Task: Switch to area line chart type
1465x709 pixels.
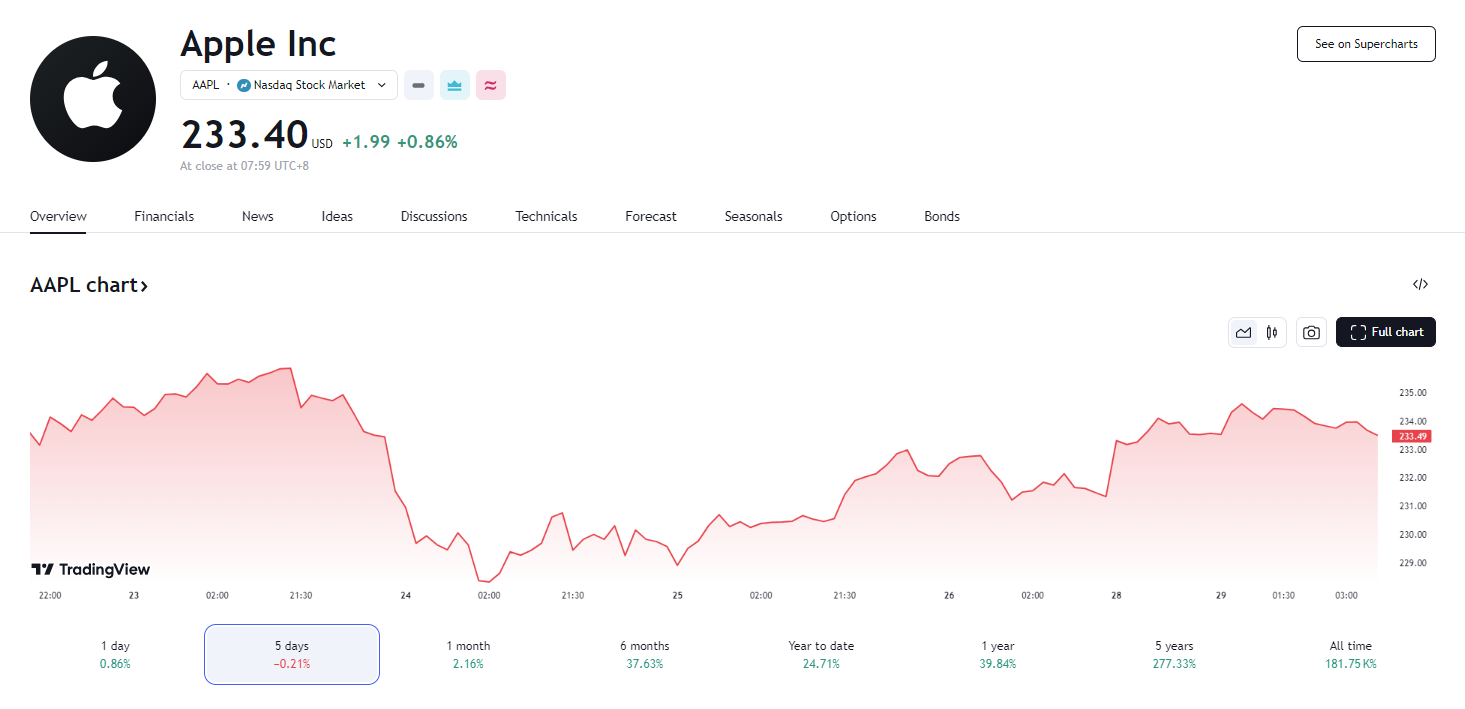Action: 1244,332
